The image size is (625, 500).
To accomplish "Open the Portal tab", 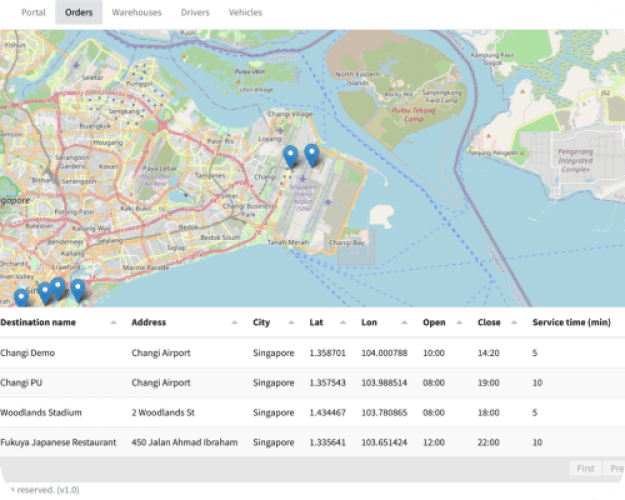I will coord(33,12).
